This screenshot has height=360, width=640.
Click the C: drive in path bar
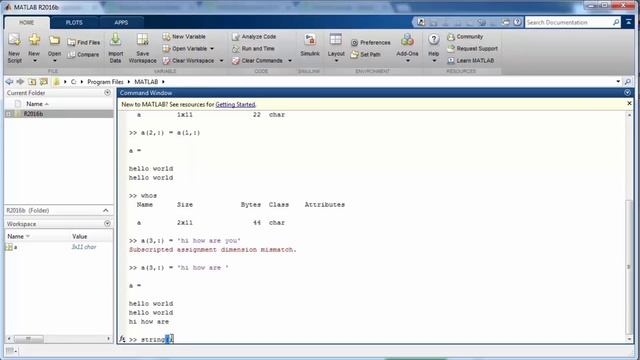[73, 82]
